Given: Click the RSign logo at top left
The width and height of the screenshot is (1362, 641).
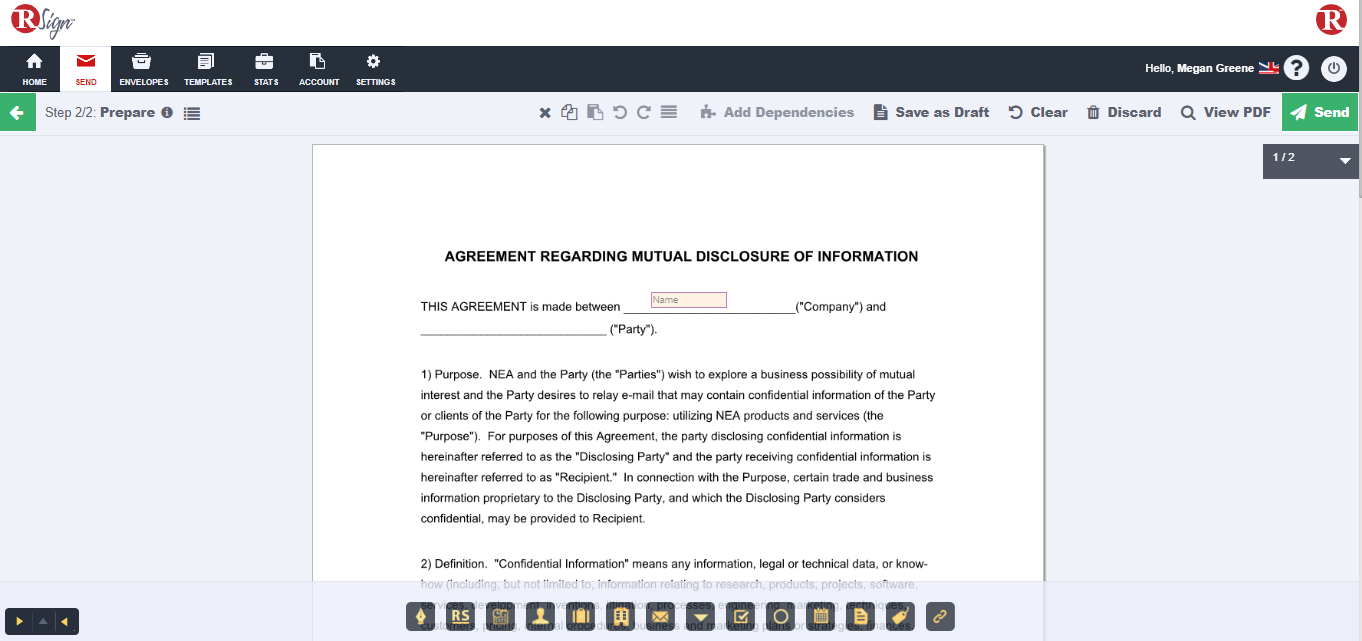Looking at the screenshot, I should (43, 22).
